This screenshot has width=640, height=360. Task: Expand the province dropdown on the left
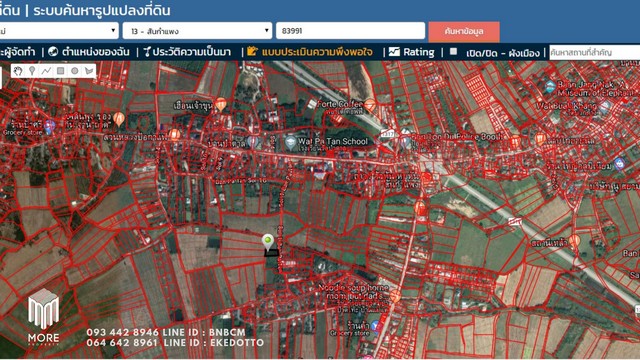pyautogui.click(x=59, y=31)
